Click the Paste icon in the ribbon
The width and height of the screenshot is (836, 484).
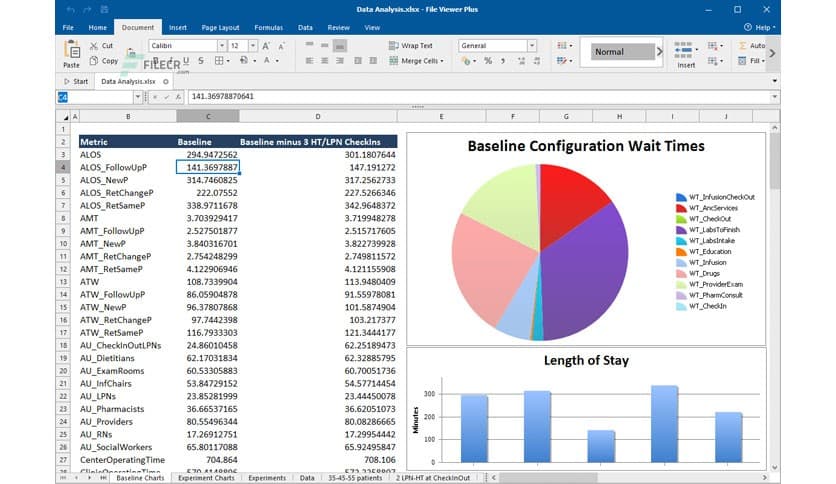(70, 51)
